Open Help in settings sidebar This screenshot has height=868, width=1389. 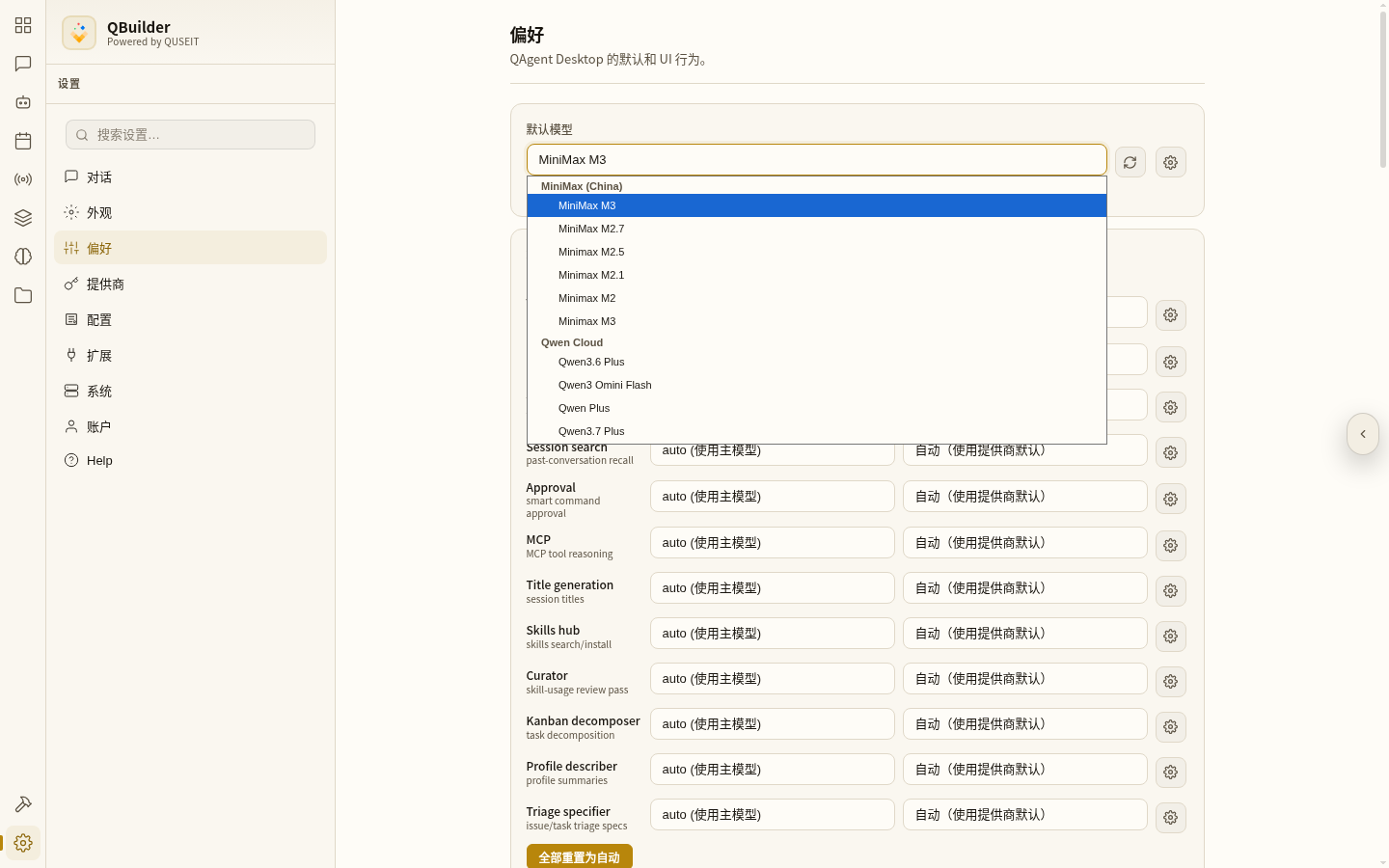click(191, 461)
